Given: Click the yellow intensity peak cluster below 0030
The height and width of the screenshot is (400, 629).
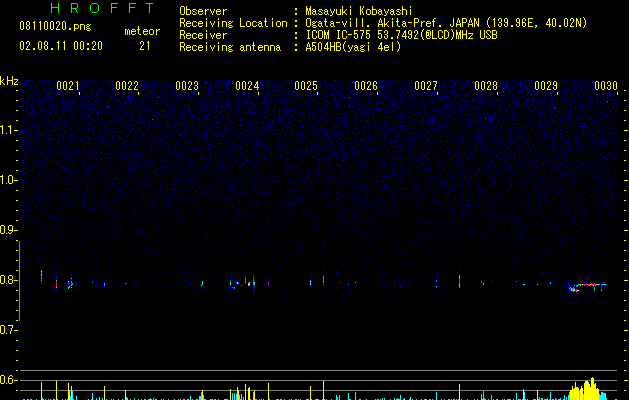Looking at the screenshot, I should (586, 389).
